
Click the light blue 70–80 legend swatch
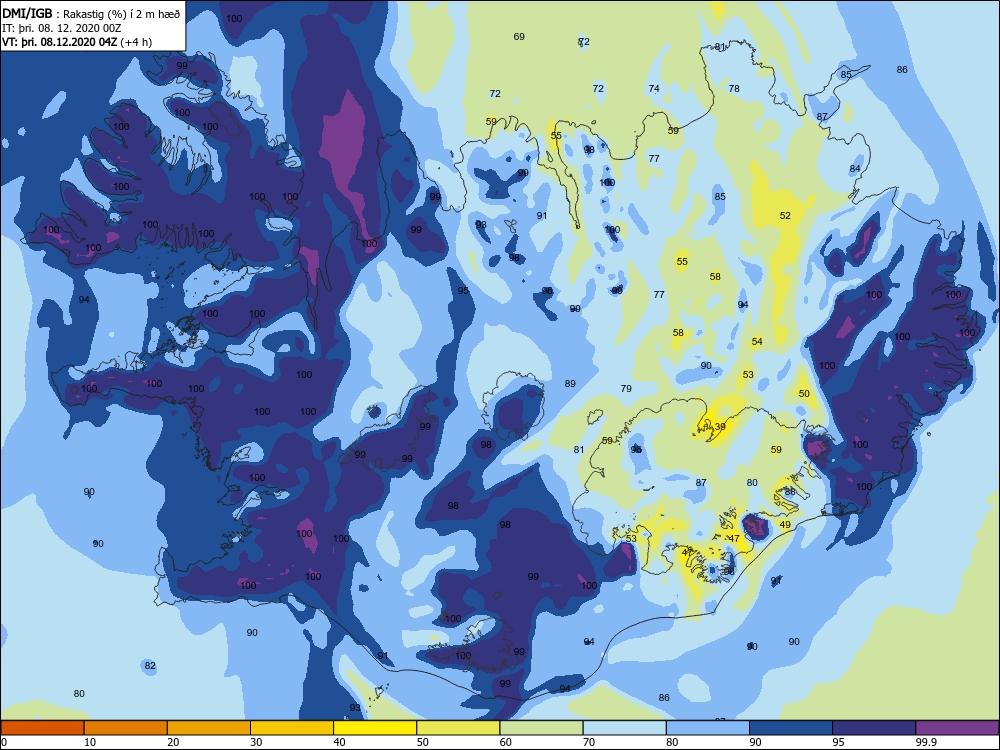click(x=624, y=728)
